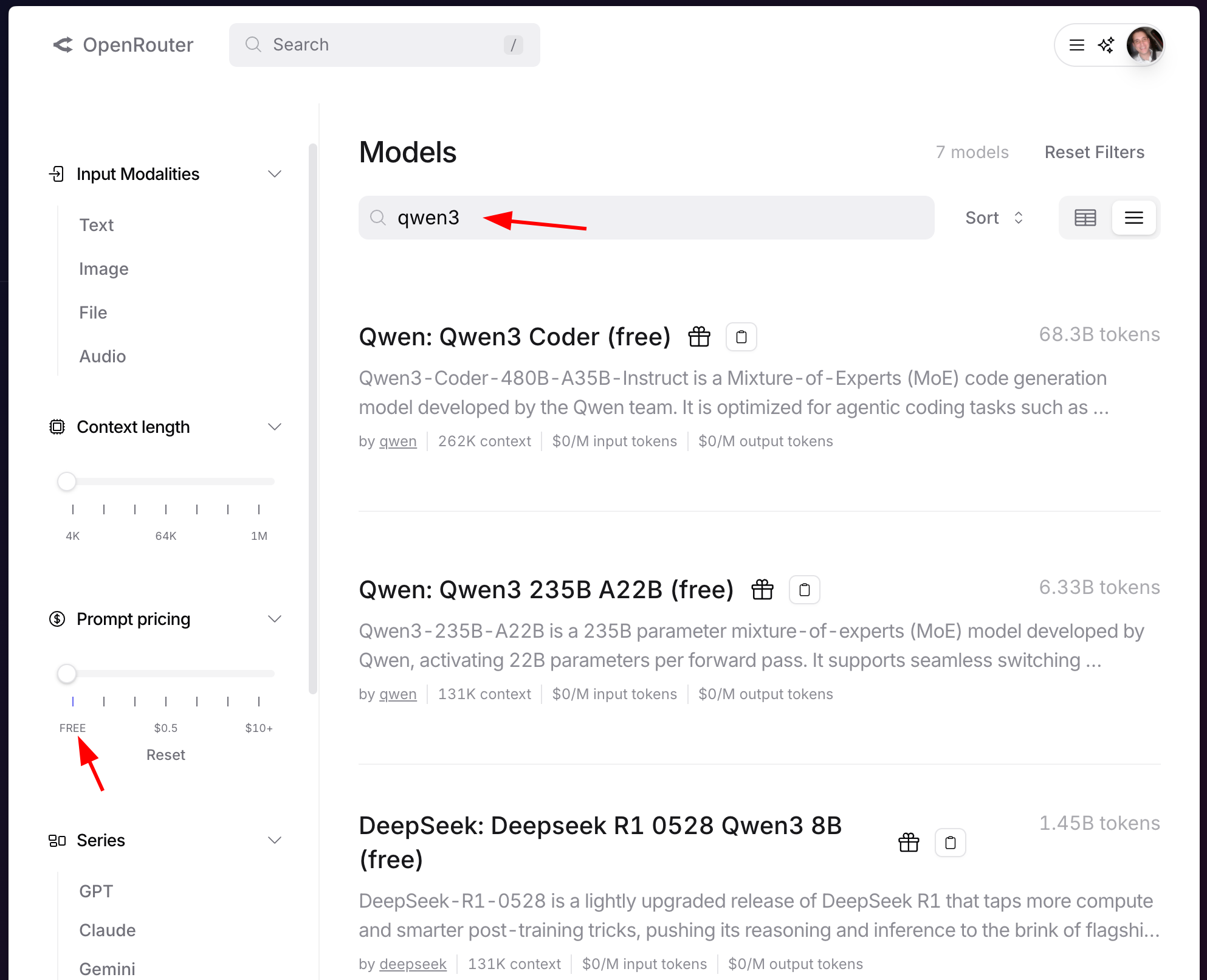
Task: Toggle the Claude series filter
Action: [108, 930]
